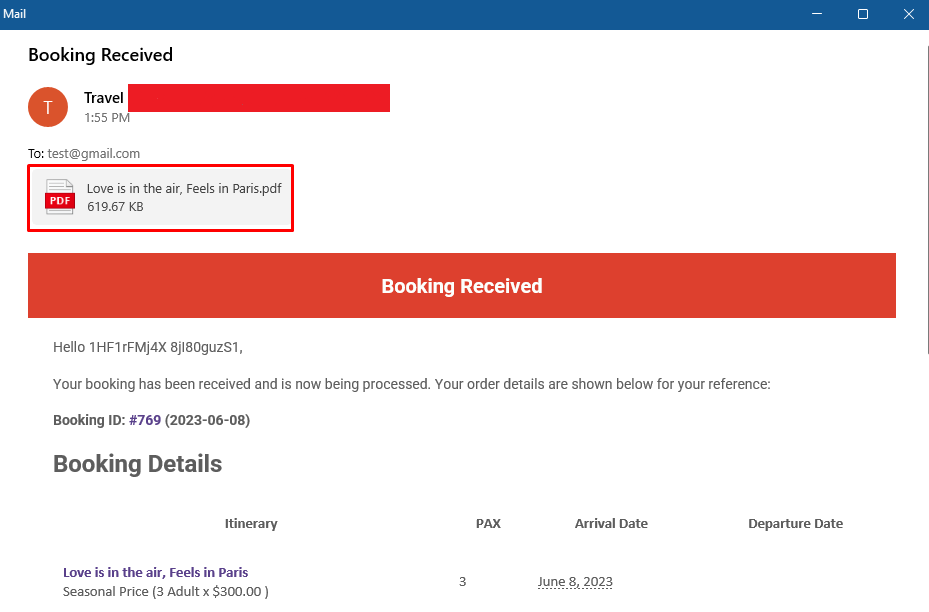Close the Mail window

tap(908, 14)
